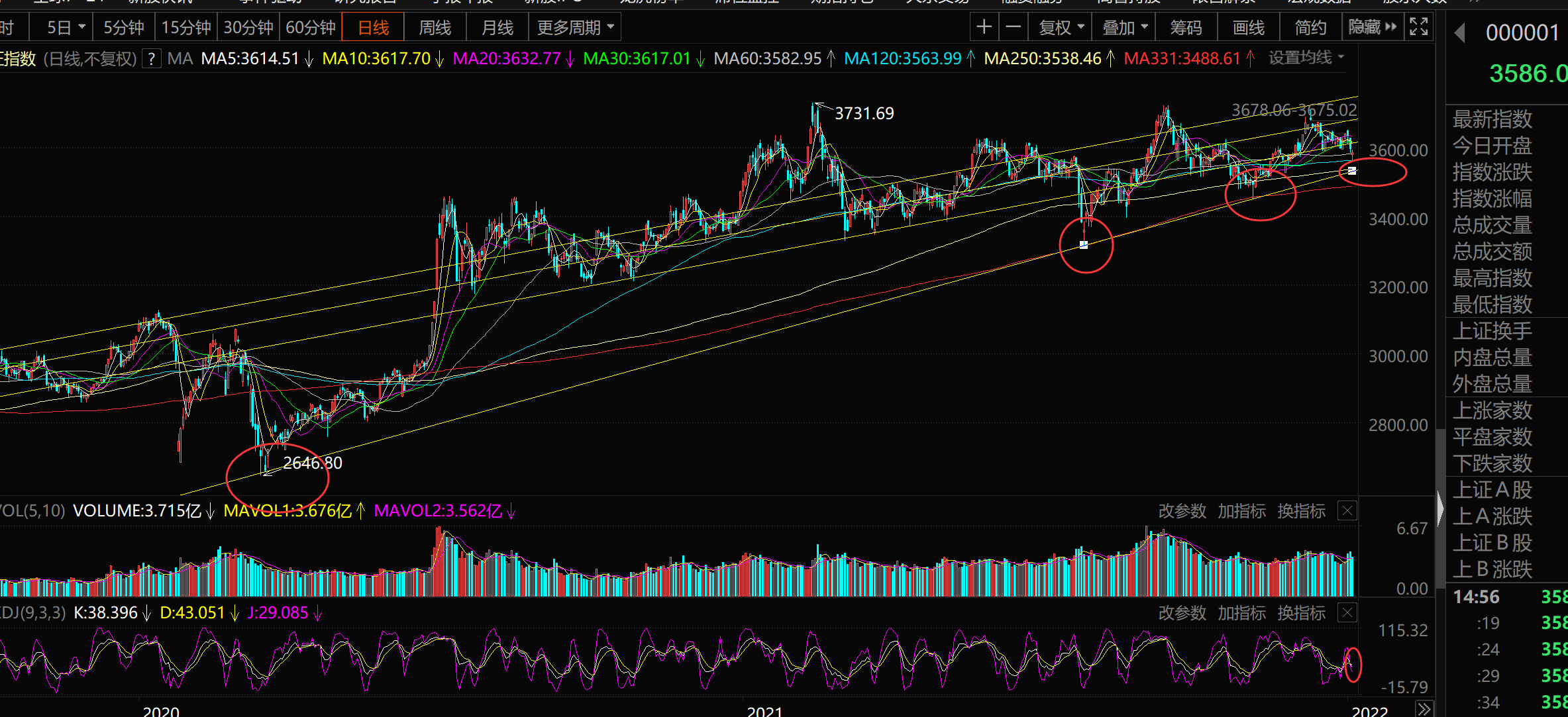Toggle 隐藏 to hide side panel
1568x717 pixels.
(x=1372, y=27)
